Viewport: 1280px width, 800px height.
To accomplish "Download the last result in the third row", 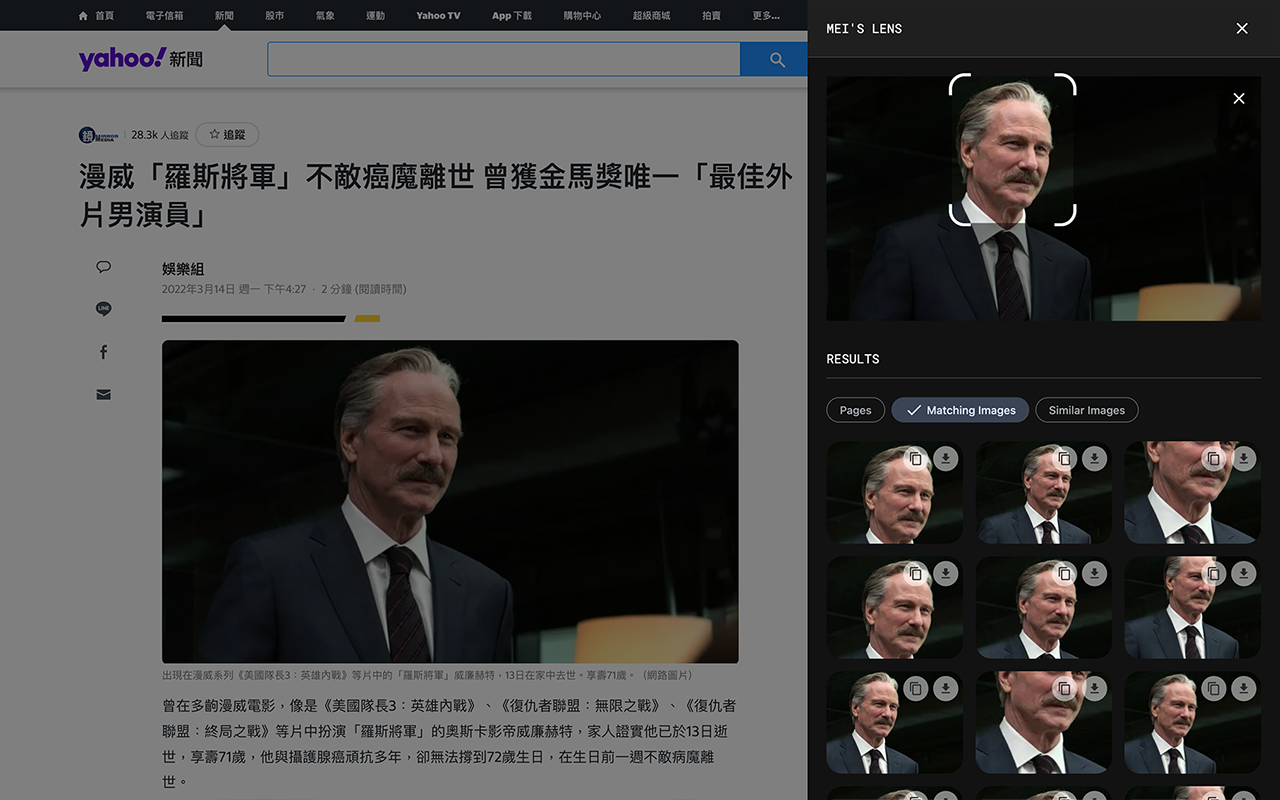I will [x=1244, y=689].
